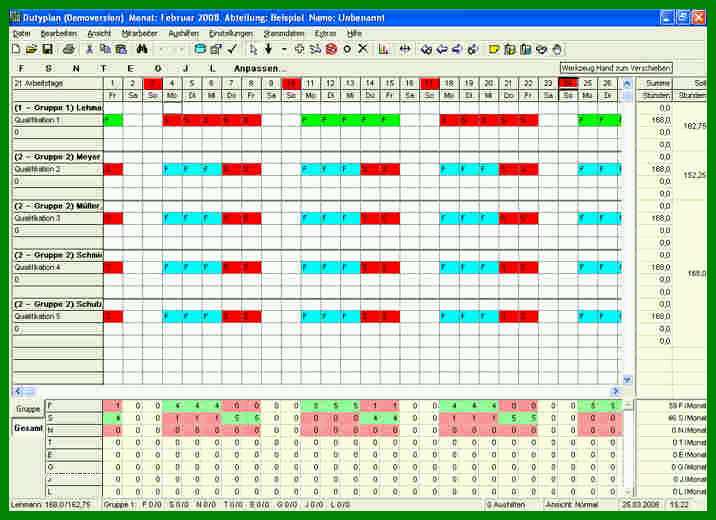
Task: Save the plan with the floppy disk icon
Action: (x=47, y=49)
